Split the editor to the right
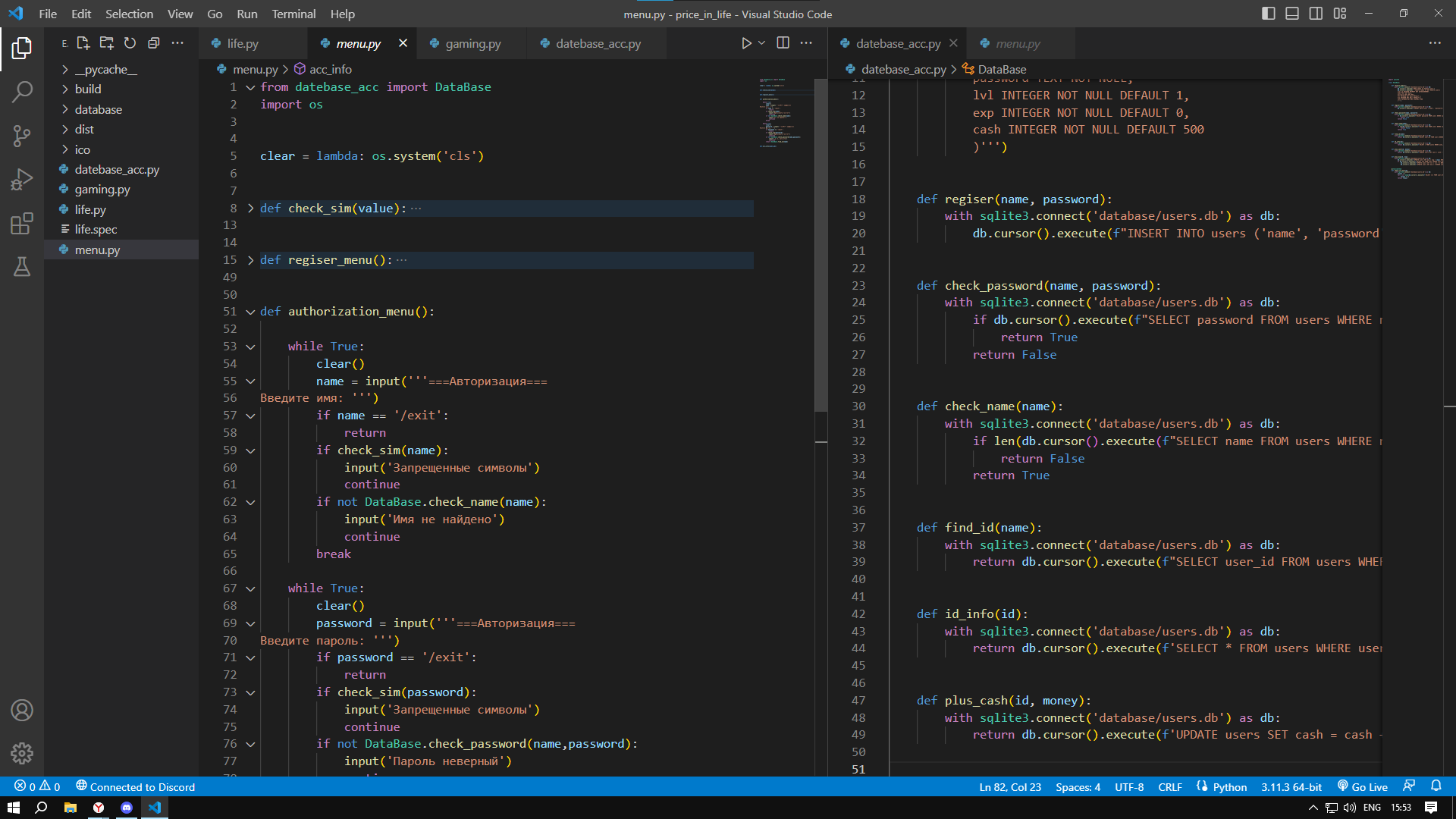The width and height of the screenshot is (1456, 819). (783, 43)
